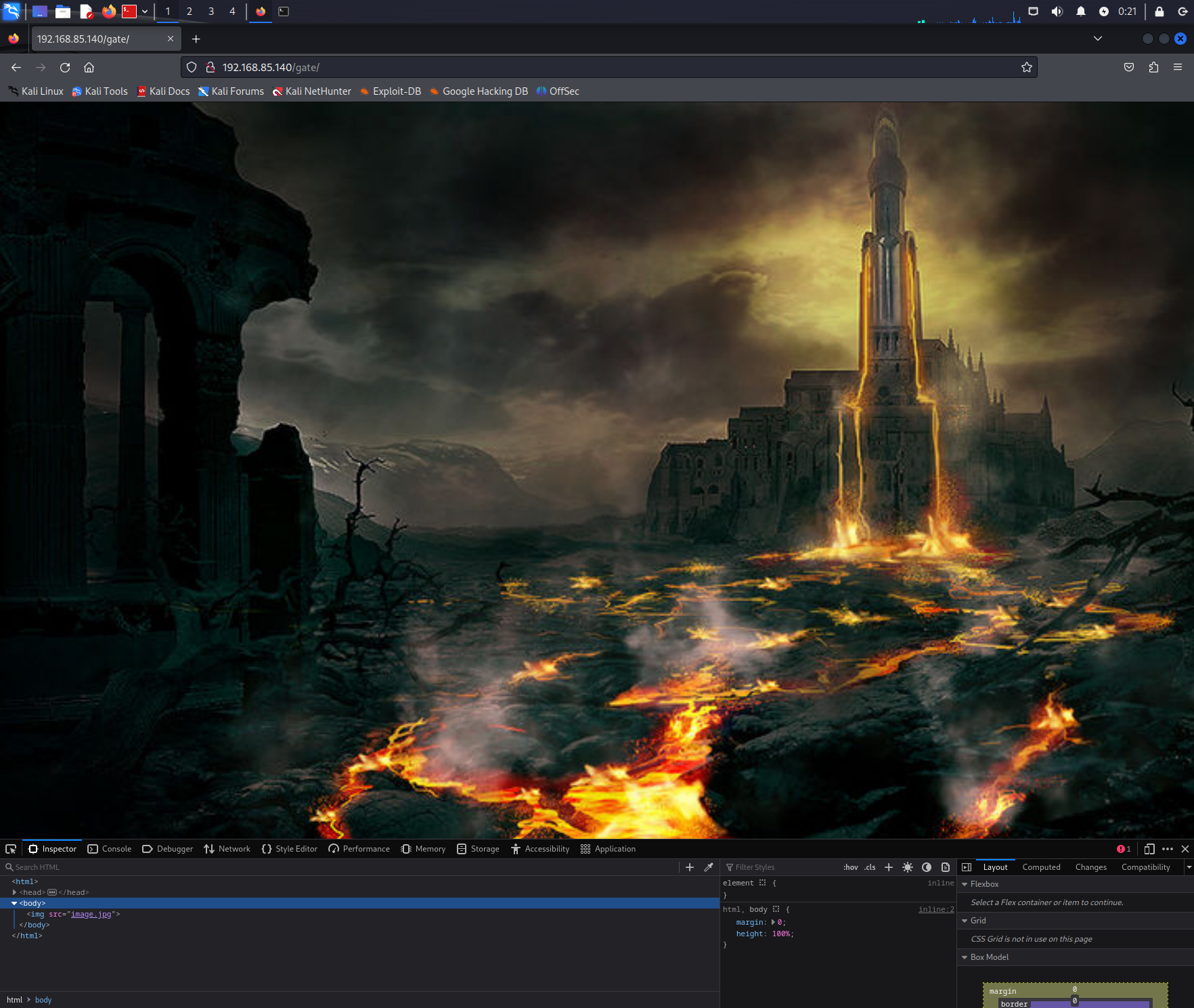Viewport: 1194px width, 1008px height.
Task: Open the Network tab
Action: click(227, 849)
